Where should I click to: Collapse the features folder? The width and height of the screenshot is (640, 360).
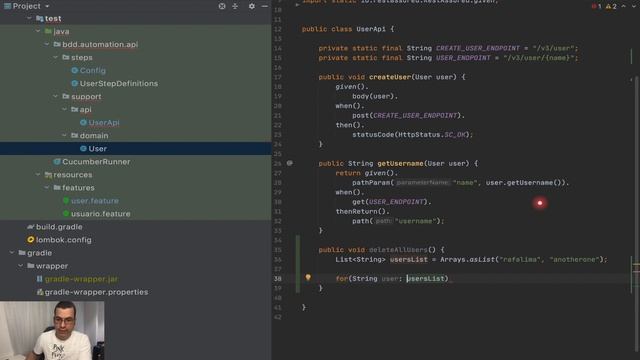point(47,188)
